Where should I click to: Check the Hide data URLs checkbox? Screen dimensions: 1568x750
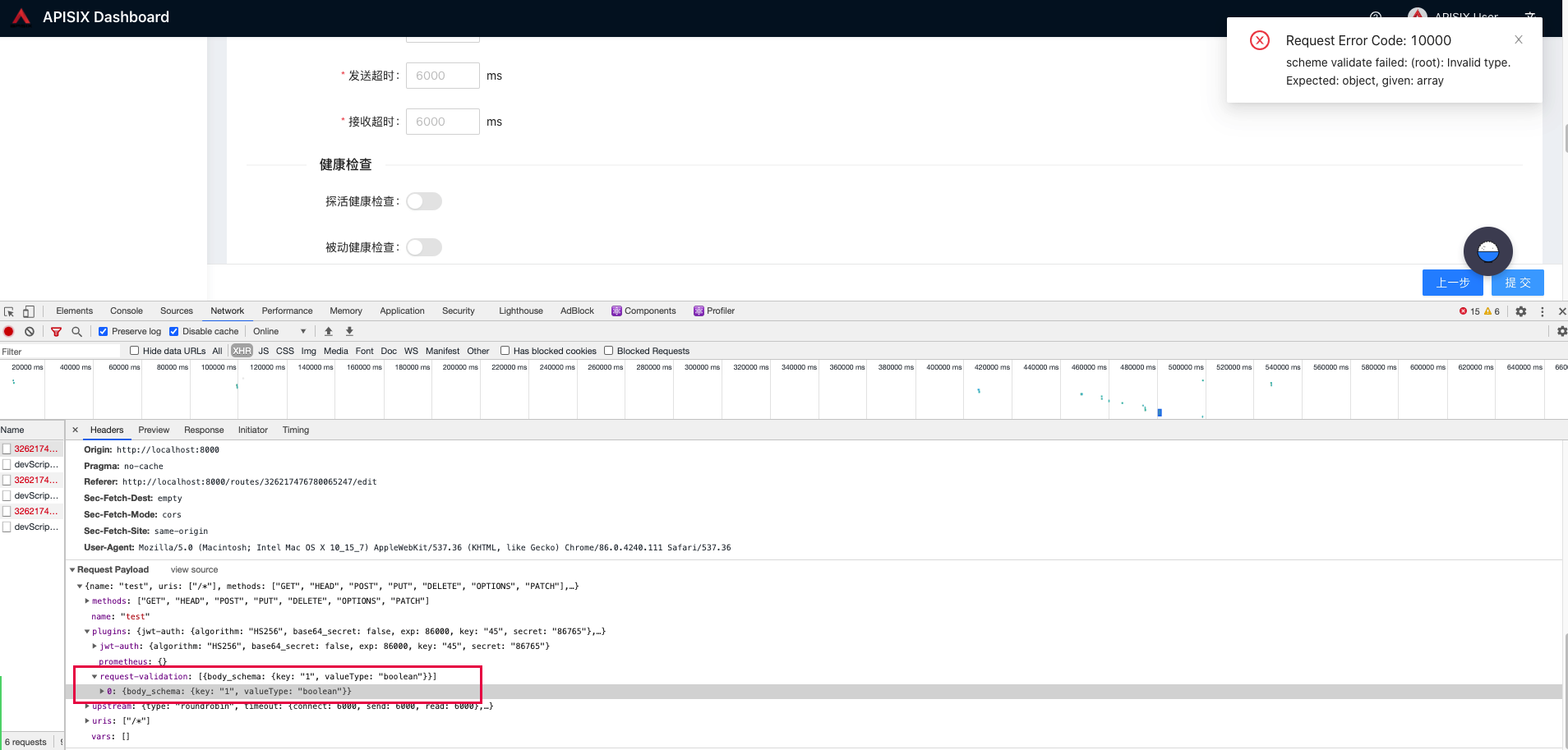pyautogui.click(x=134, y=350)
